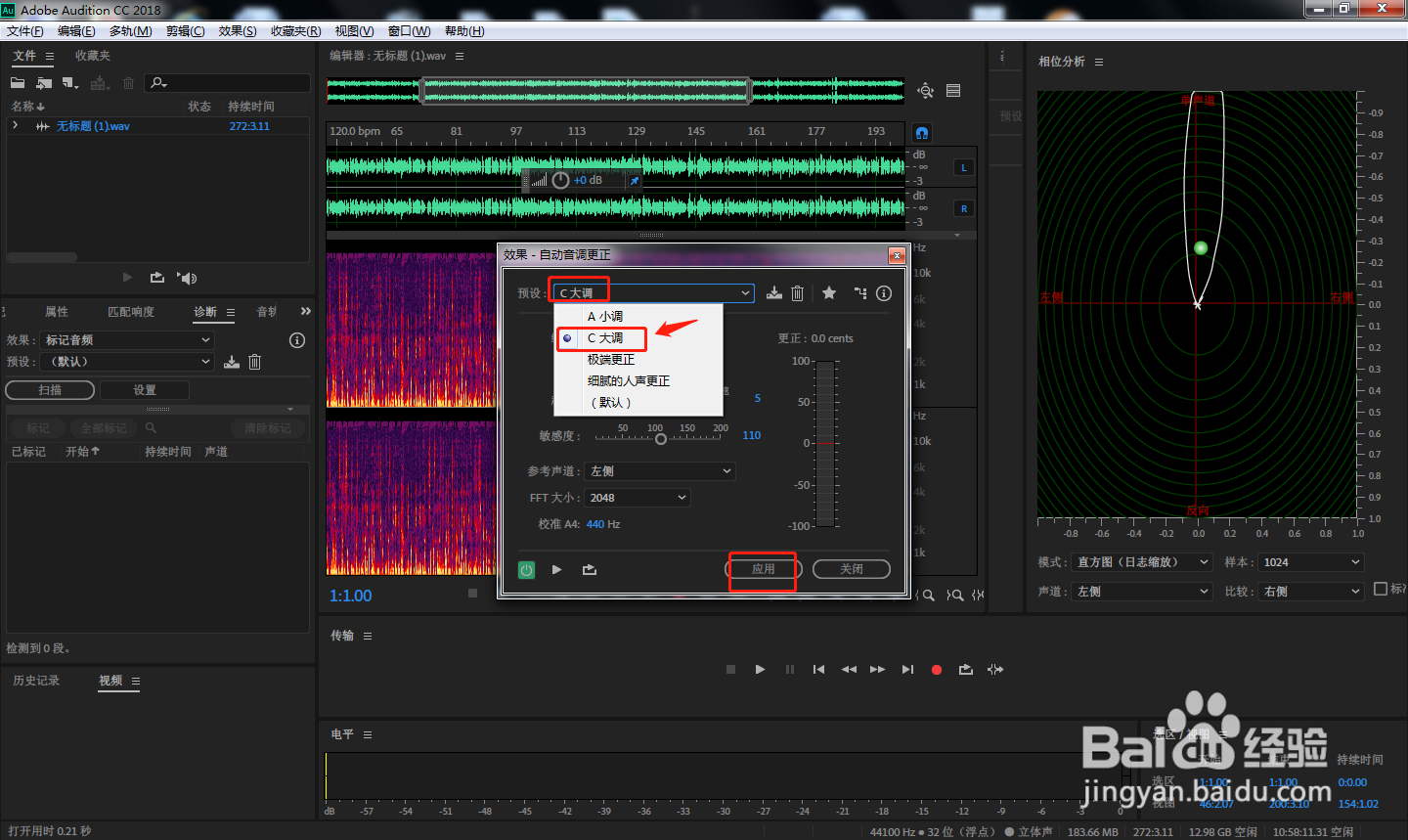Click the channel map routing icon in dialog
The width and height of the screenshot is (1408, 840).
click(x=860, y=292)
